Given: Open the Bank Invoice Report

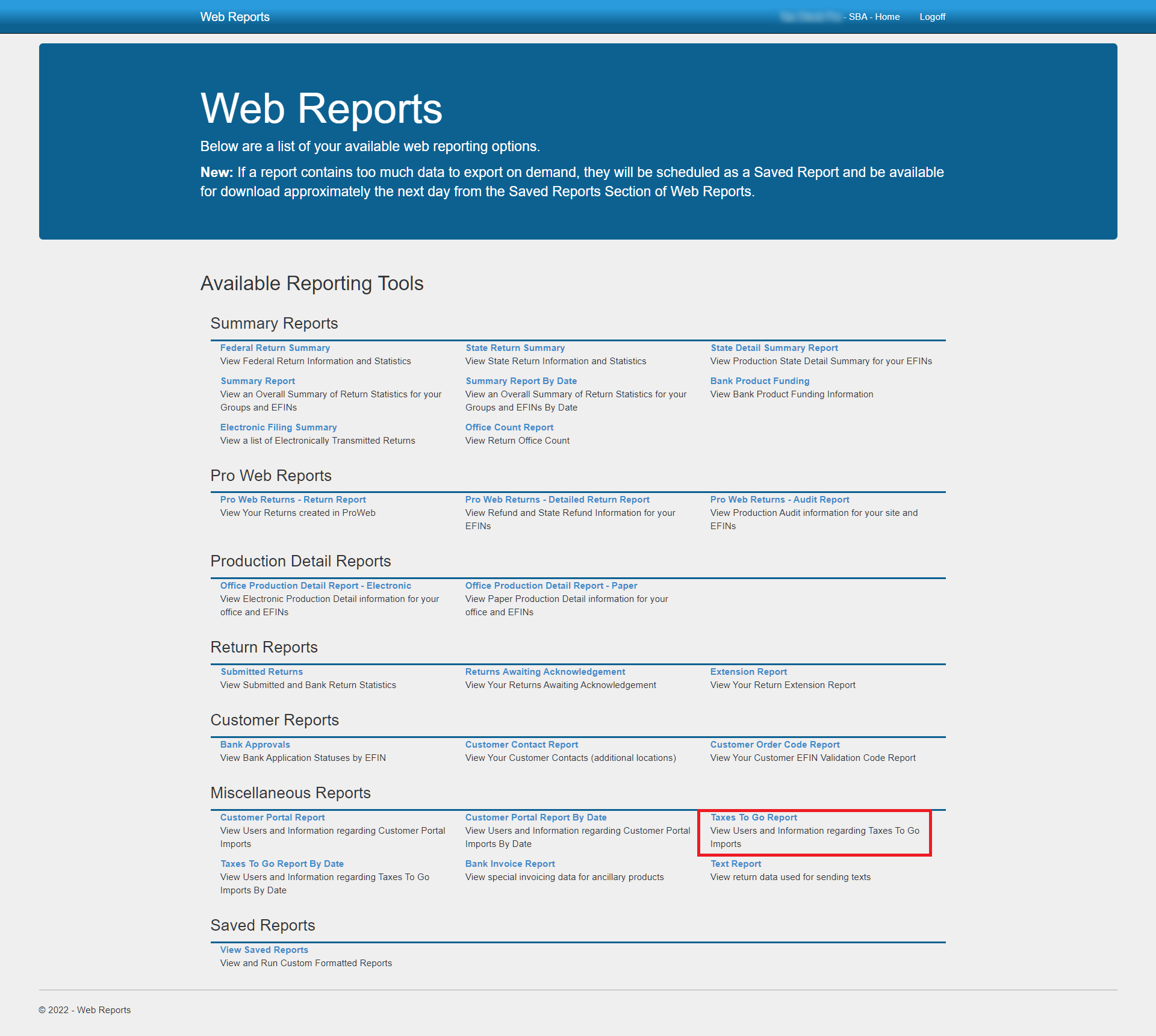Looking at the screenshot, I should [x=509, y=864].
